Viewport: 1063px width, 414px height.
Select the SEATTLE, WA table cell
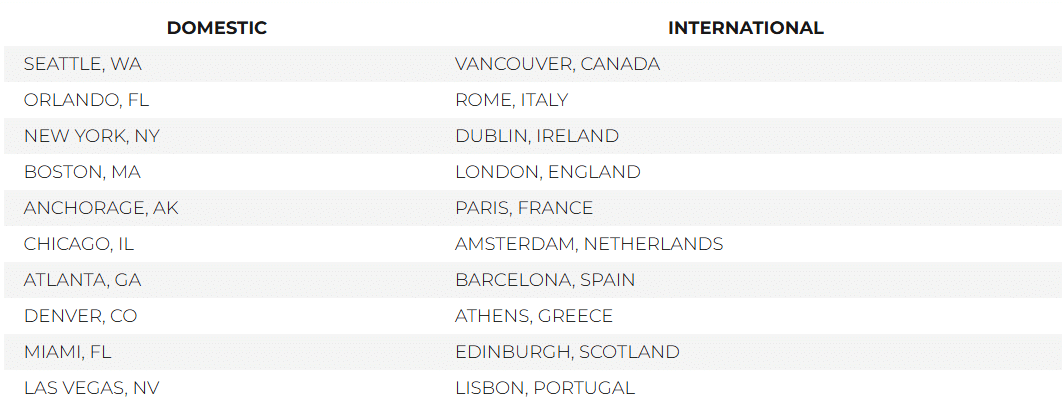pyautogui.click(x=83, y=64)
